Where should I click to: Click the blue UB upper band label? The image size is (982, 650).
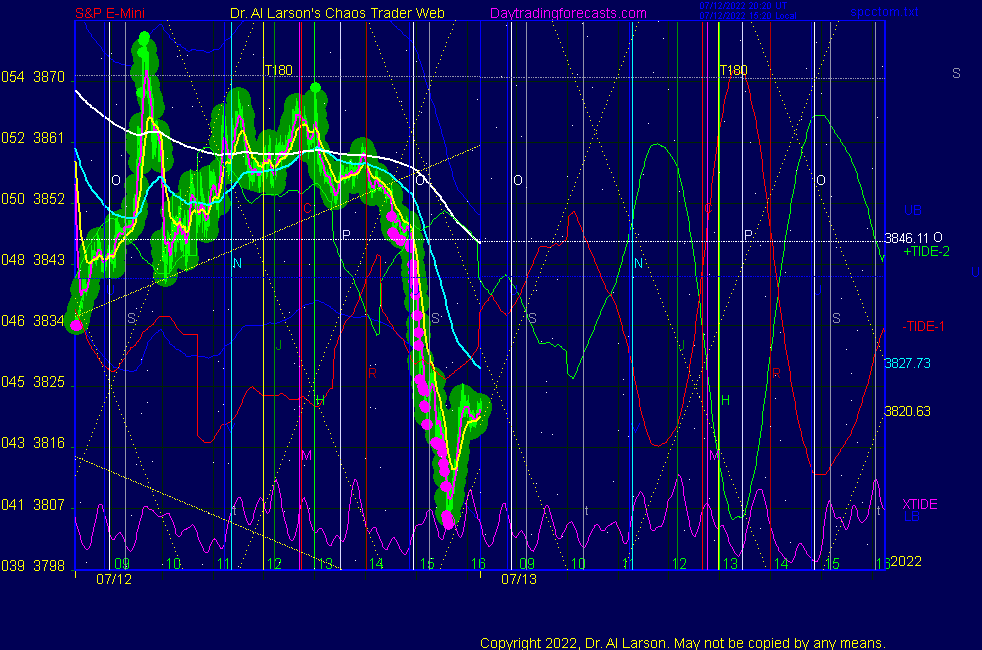coord(912,211)
